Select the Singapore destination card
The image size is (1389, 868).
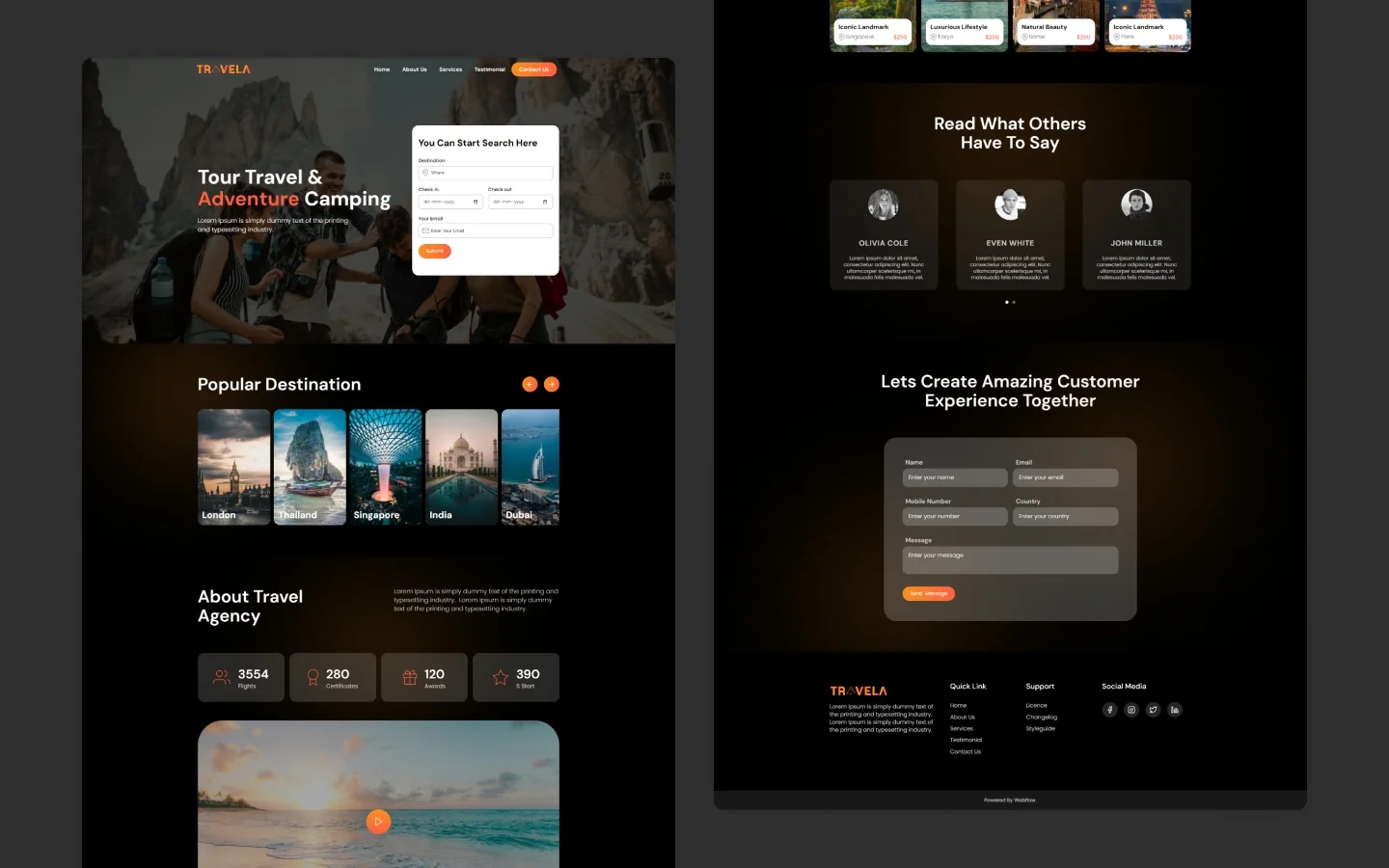coord(385,467)
